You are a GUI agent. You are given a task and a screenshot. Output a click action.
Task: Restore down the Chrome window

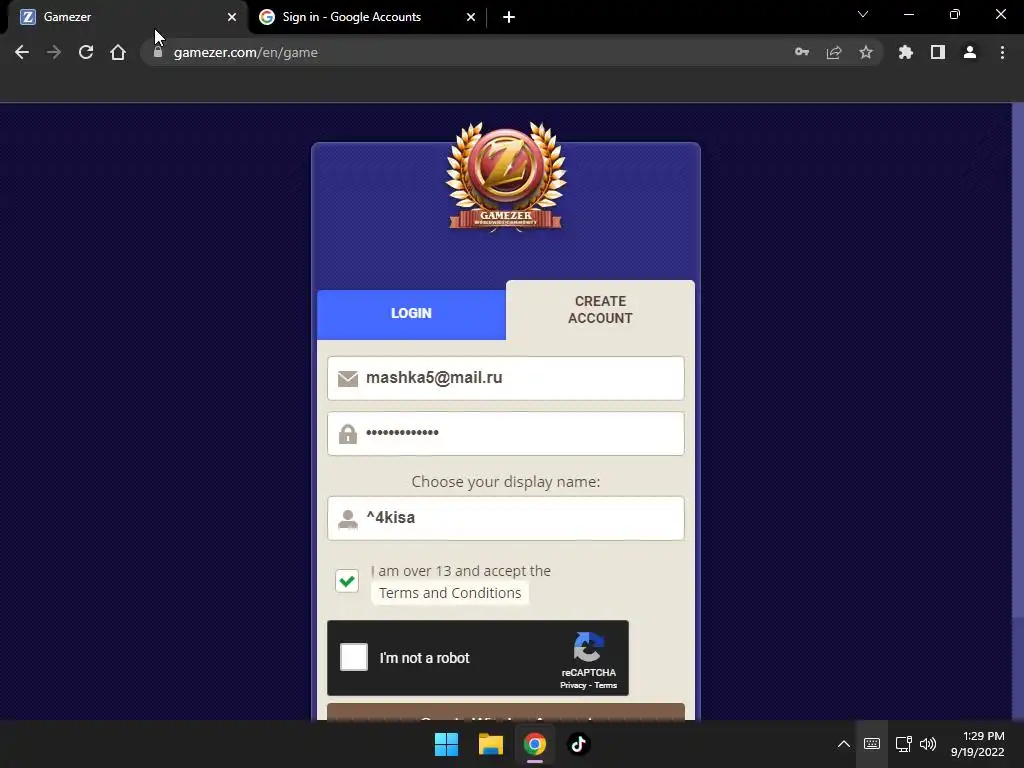point(955,14)
